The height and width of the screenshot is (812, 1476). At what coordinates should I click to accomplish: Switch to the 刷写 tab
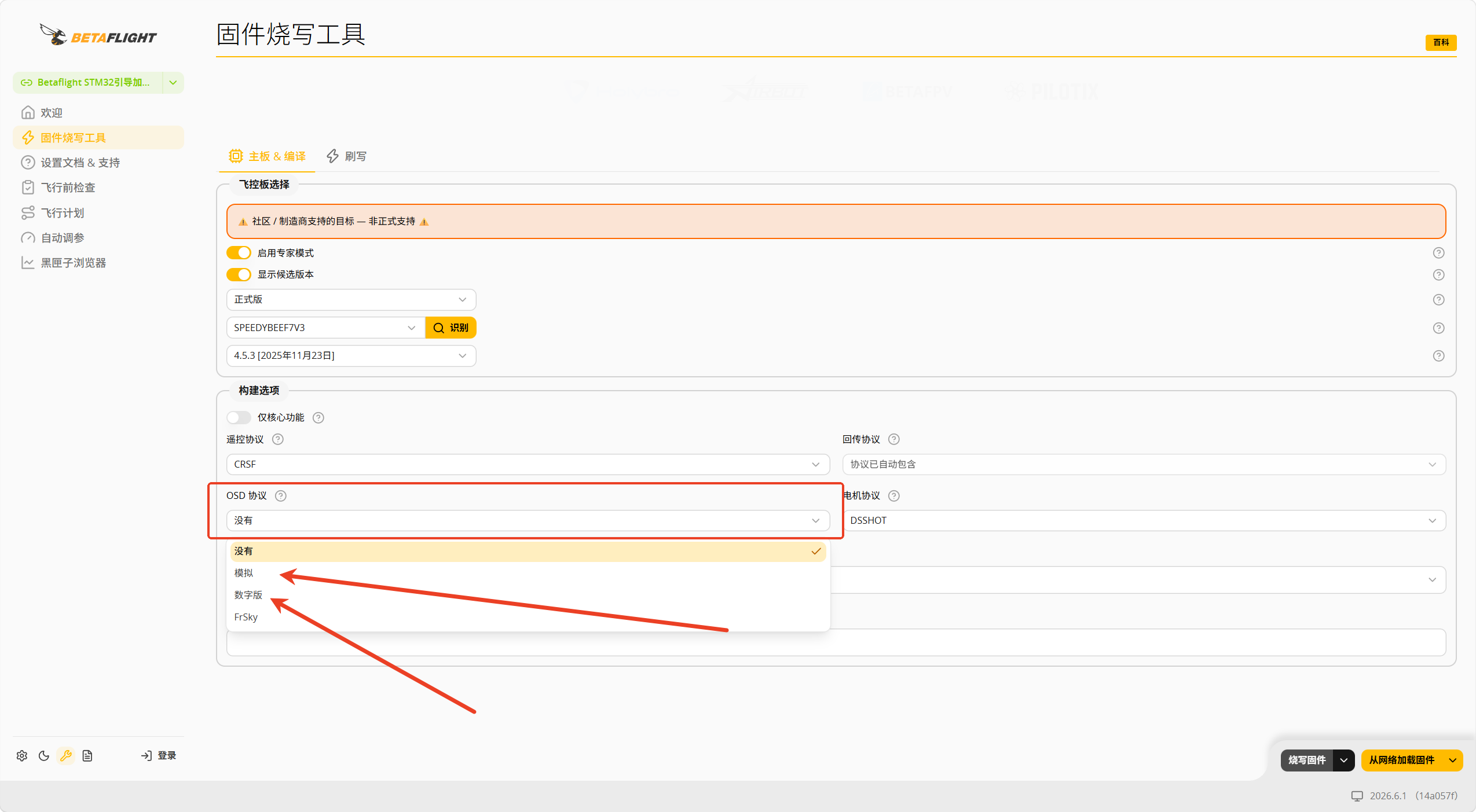pos(347,156)
